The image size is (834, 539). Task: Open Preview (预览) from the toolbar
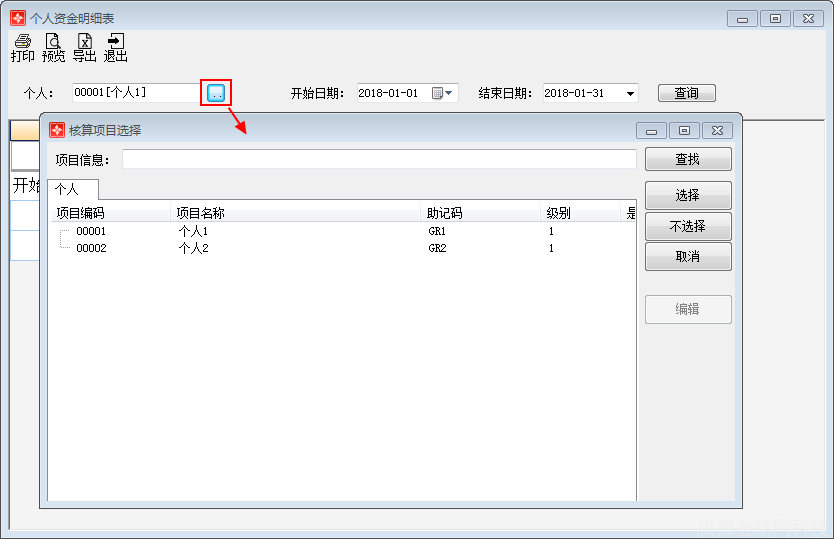coord(54,48)
